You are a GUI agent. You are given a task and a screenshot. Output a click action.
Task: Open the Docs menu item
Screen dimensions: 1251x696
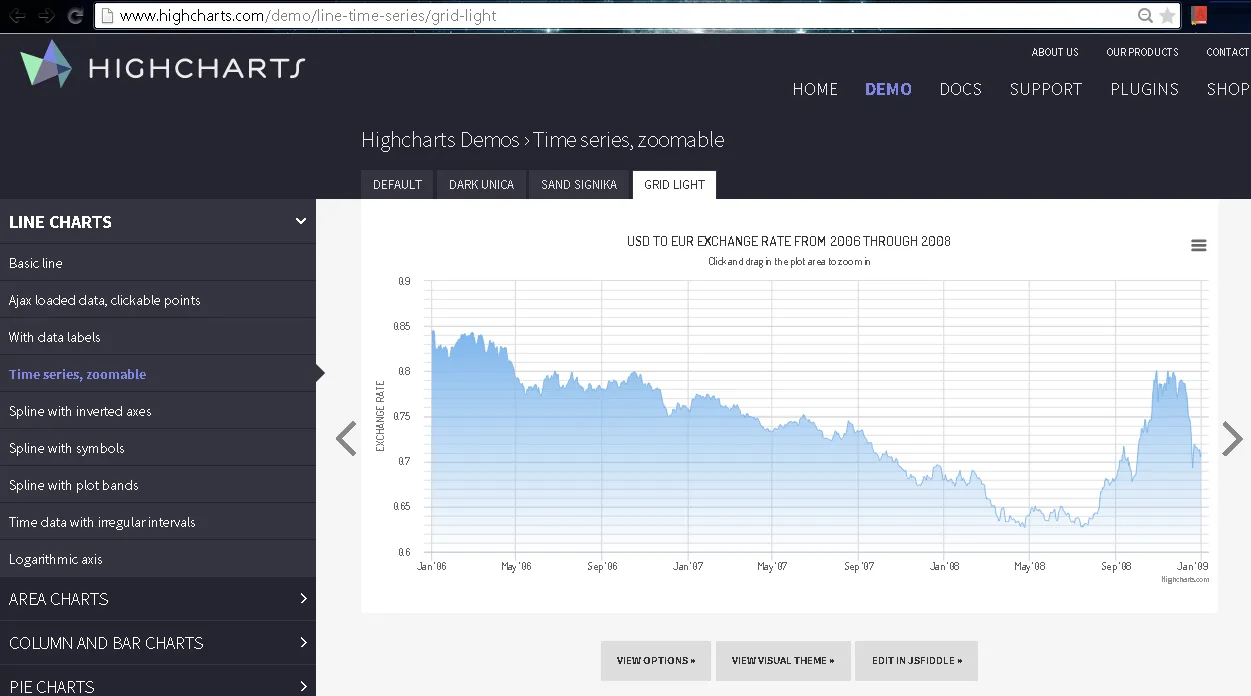tap(960, 89)
